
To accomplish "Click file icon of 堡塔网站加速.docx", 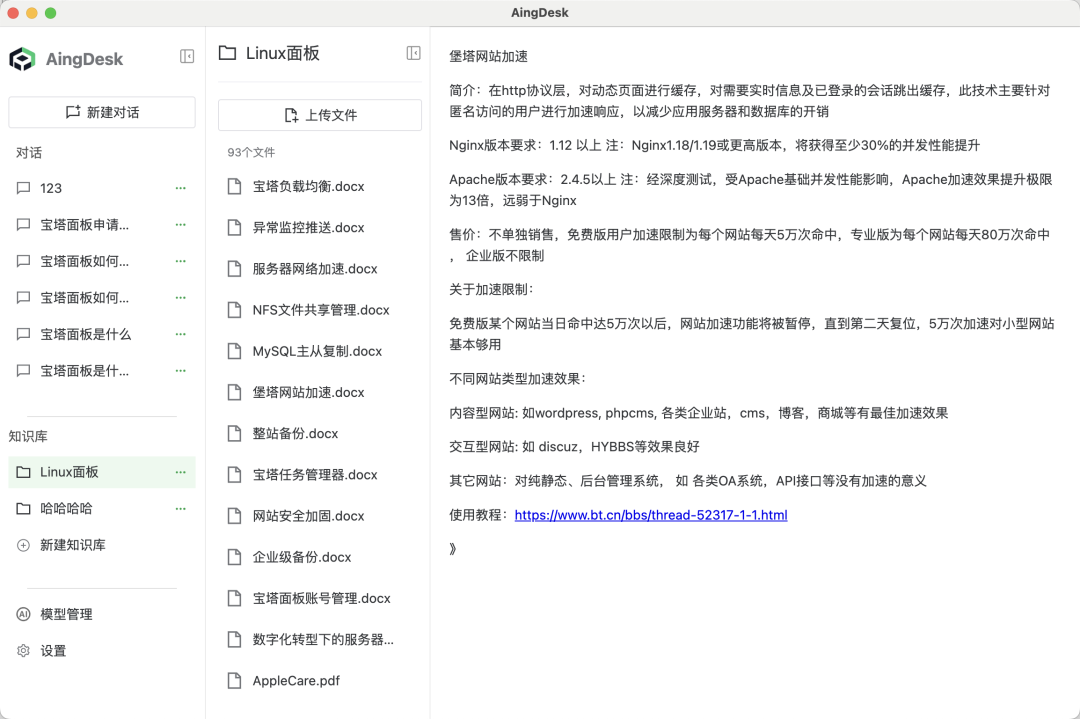I will (234, 393).
